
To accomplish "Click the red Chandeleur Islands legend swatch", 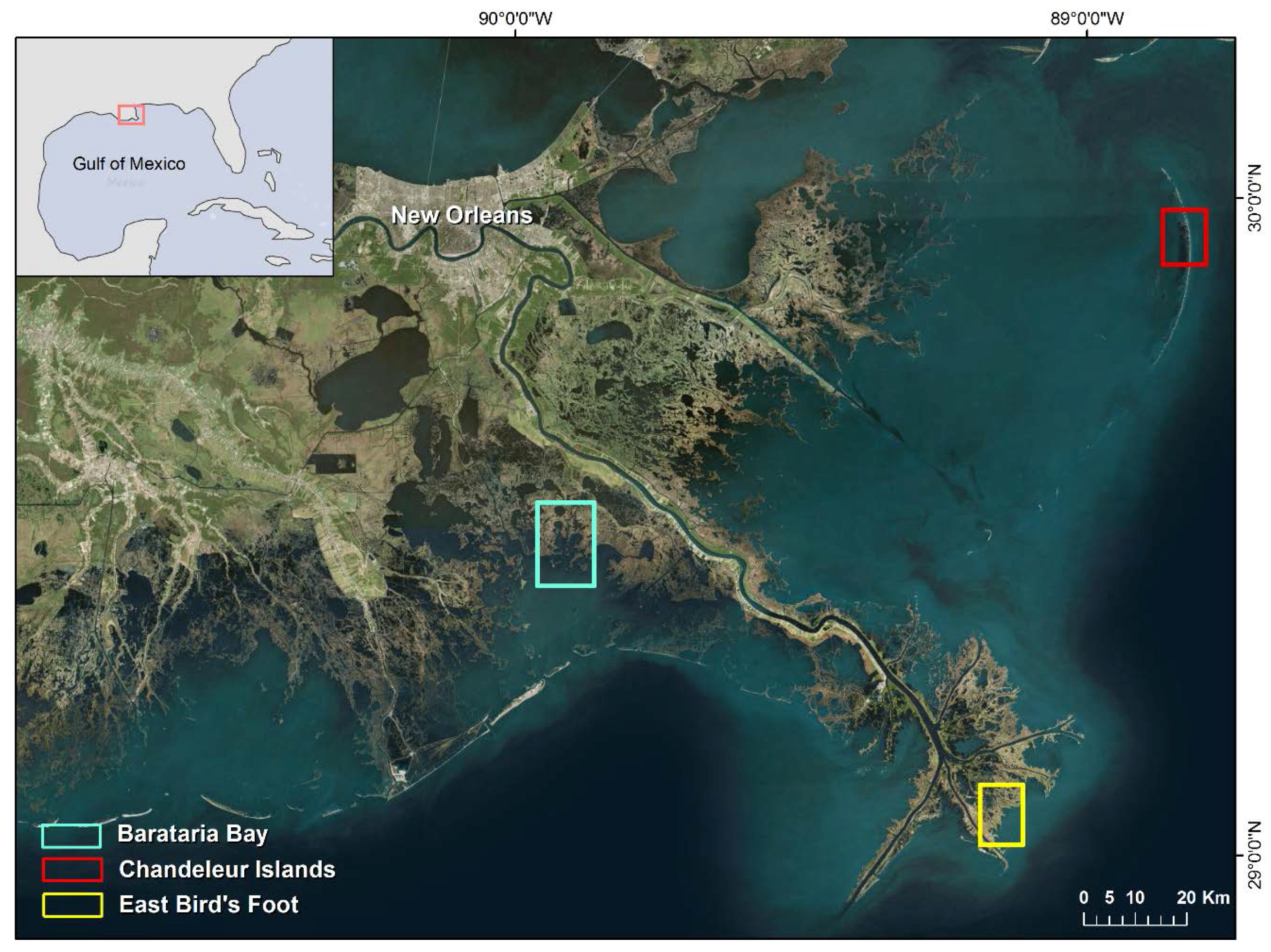I will click(x=72, y=870).
